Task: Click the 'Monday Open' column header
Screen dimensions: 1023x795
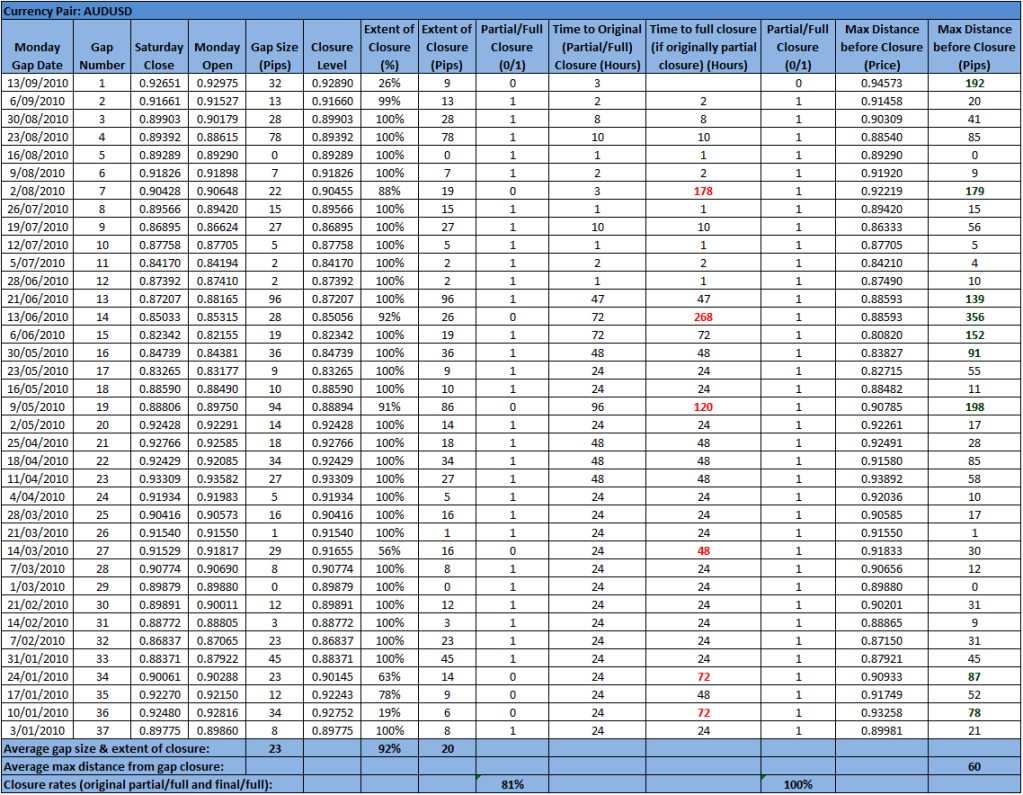Action: tap(217, 47)
